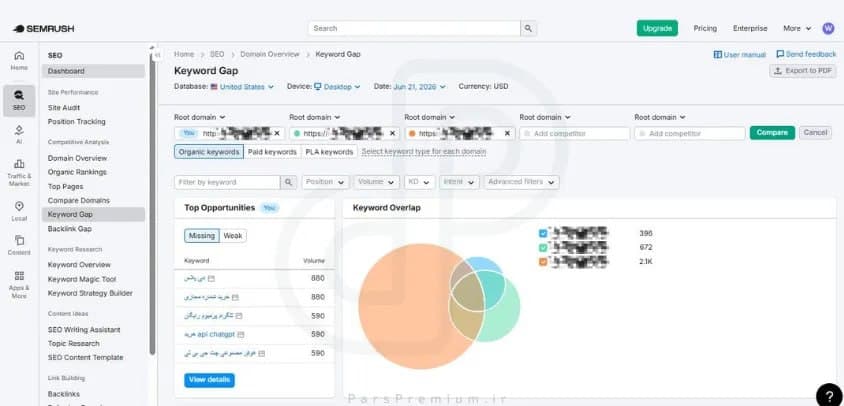The height and width of the screenshot is (406, 844).
Task: Open first Root domain dropdown
Action: tap(200, 117)
